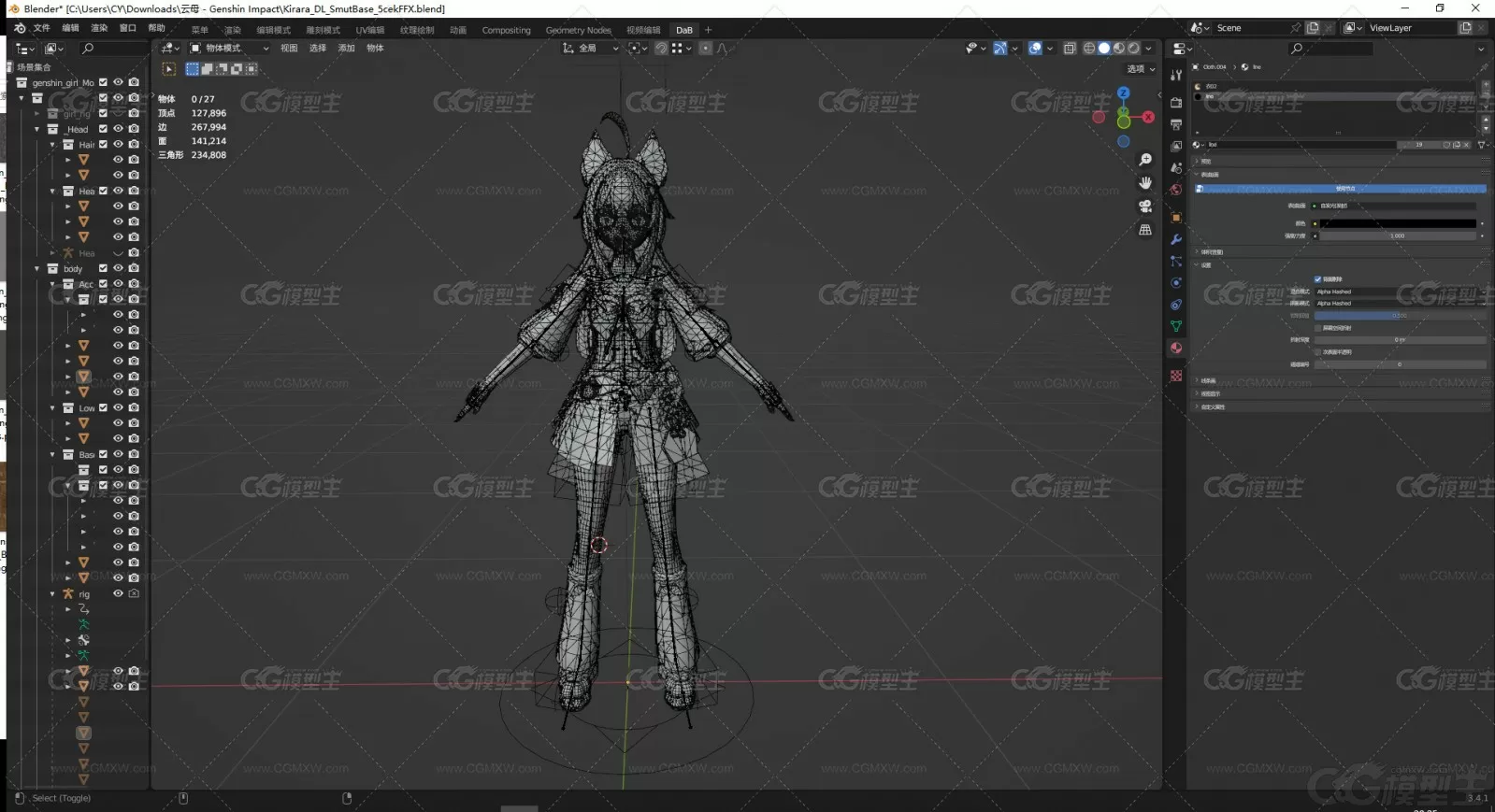Switch to solid viewport shading

[x=1104, y=48]
